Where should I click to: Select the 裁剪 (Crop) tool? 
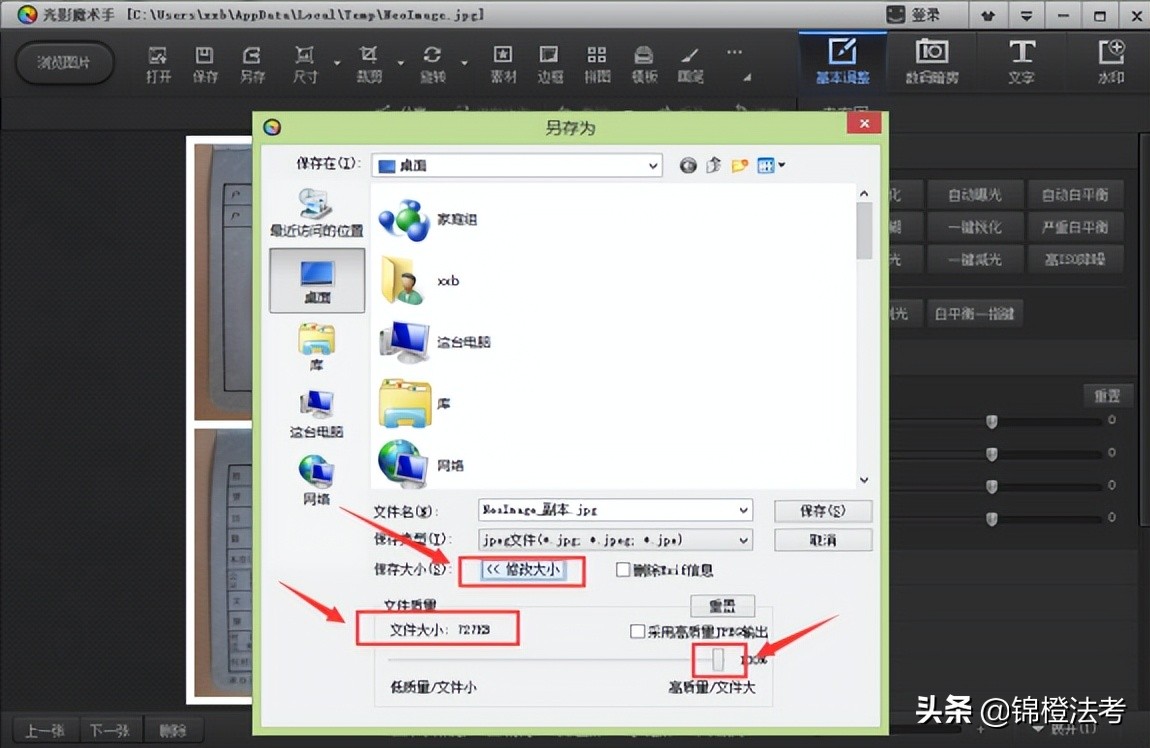368,60
